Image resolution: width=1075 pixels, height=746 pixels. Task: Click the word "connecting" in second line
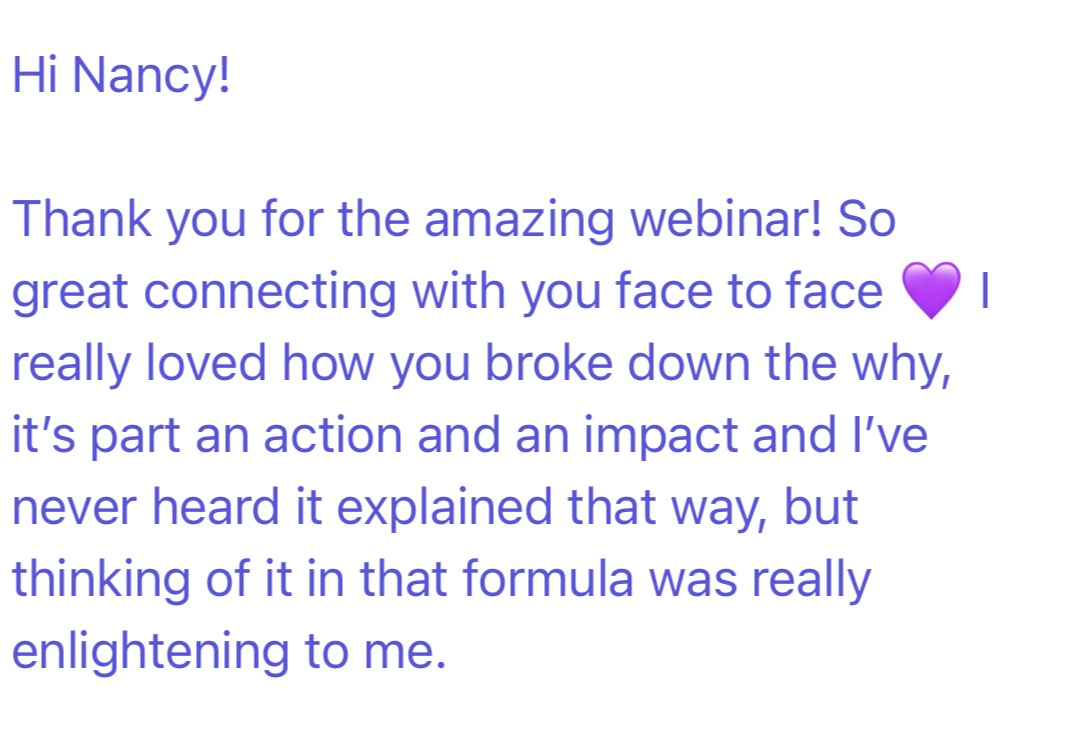pyautogui.click(x=270, y=292)
